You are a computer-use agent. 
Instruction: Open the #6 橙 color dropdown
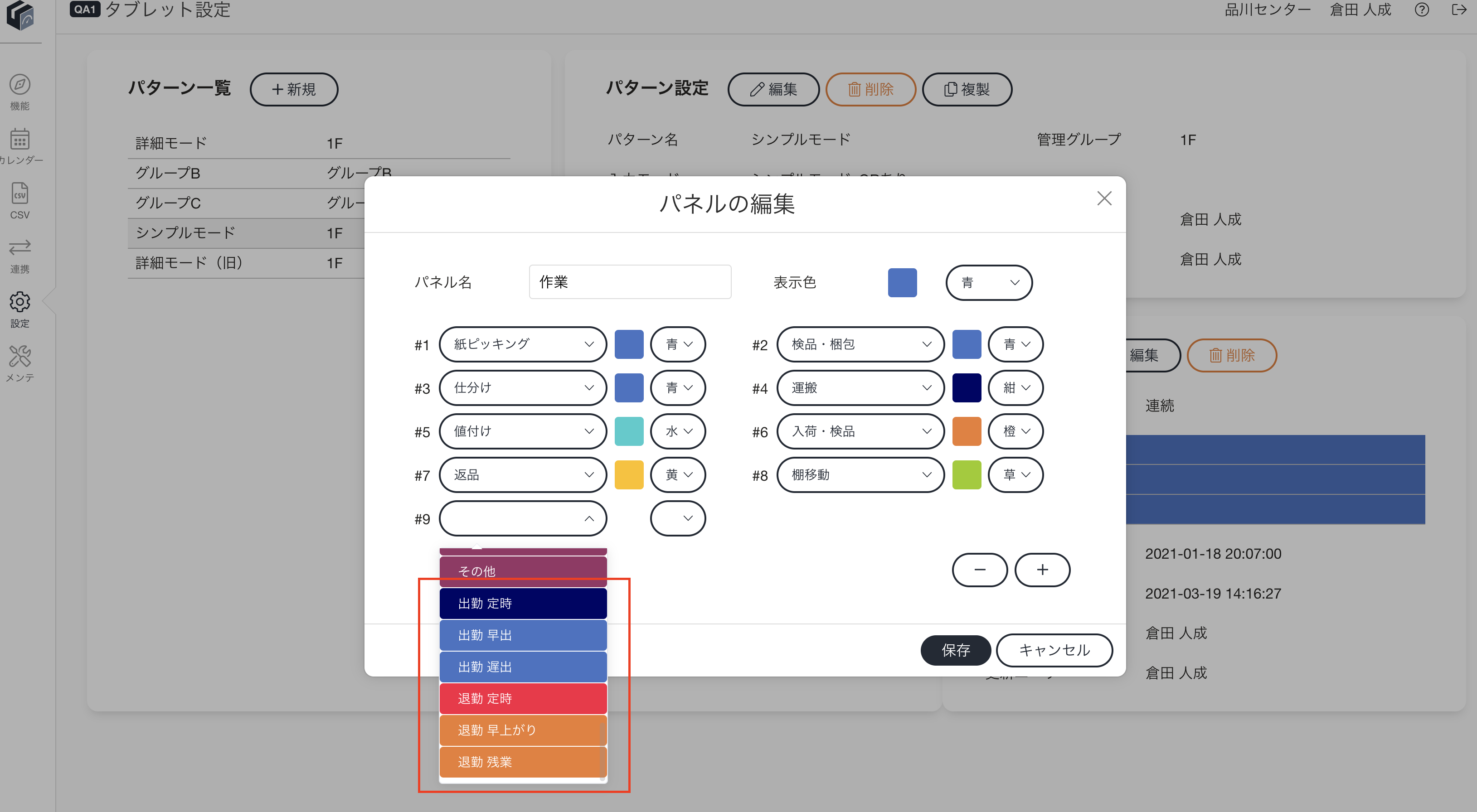pyautogui.click(x=1015, y=431)
